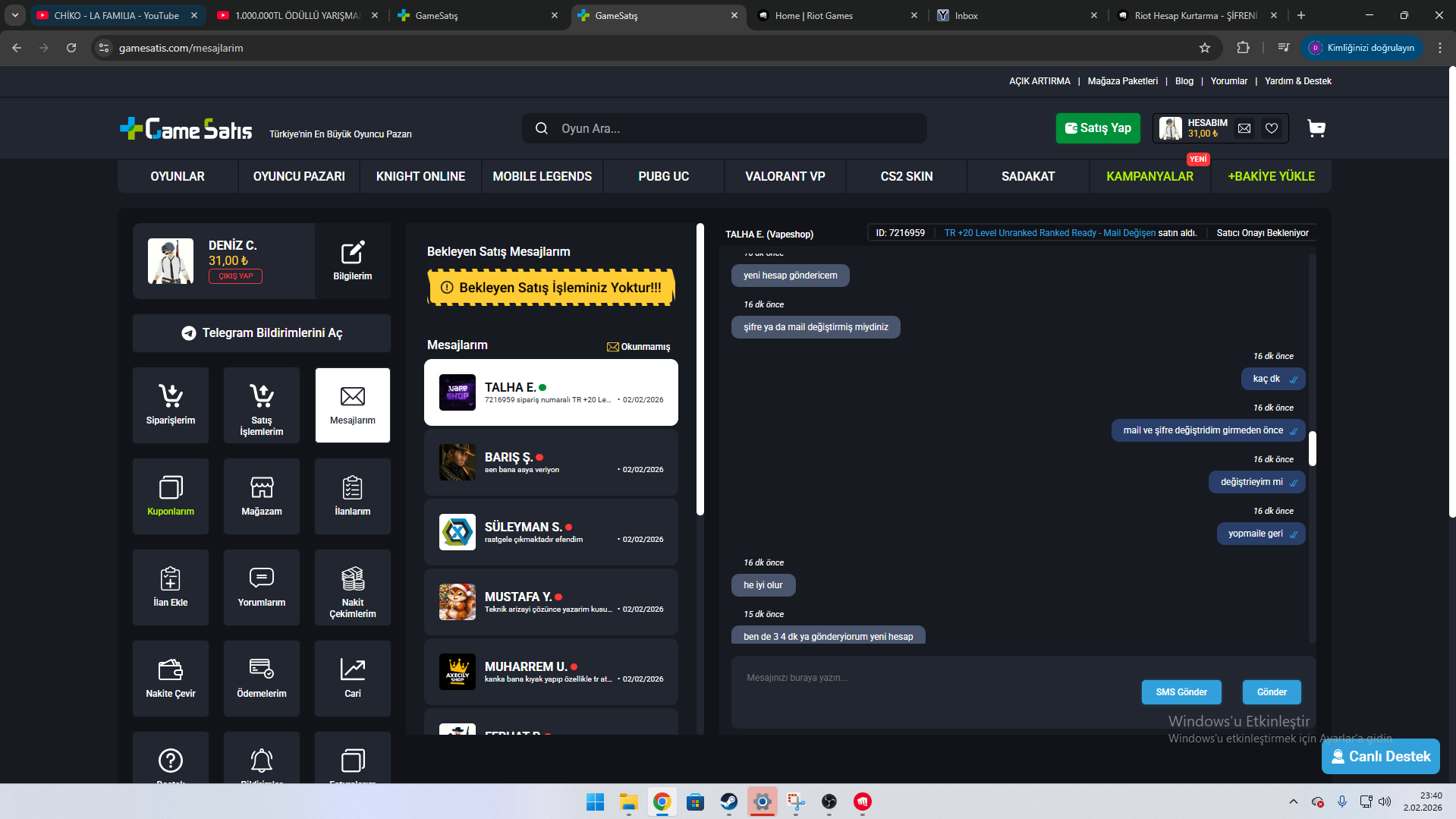Open İlanlarım listings tile

pos(353,496)
